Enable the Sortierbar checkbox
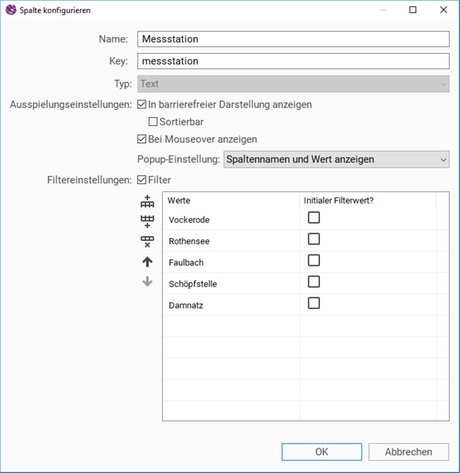Screen dimensions: 460x473 coord(153,122)
